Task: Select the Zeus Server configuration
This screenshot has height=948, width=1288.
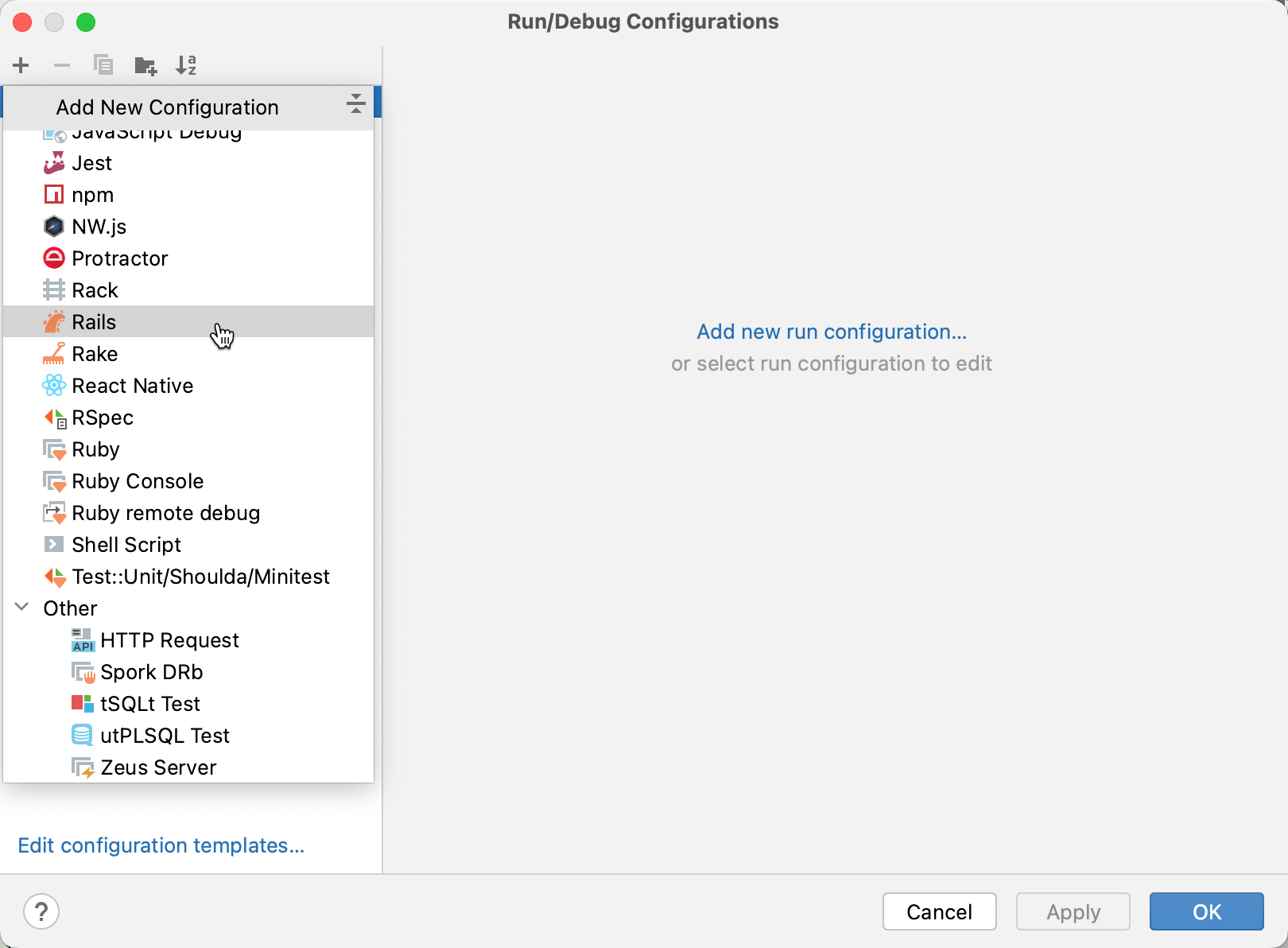Action: pos(157,767)
